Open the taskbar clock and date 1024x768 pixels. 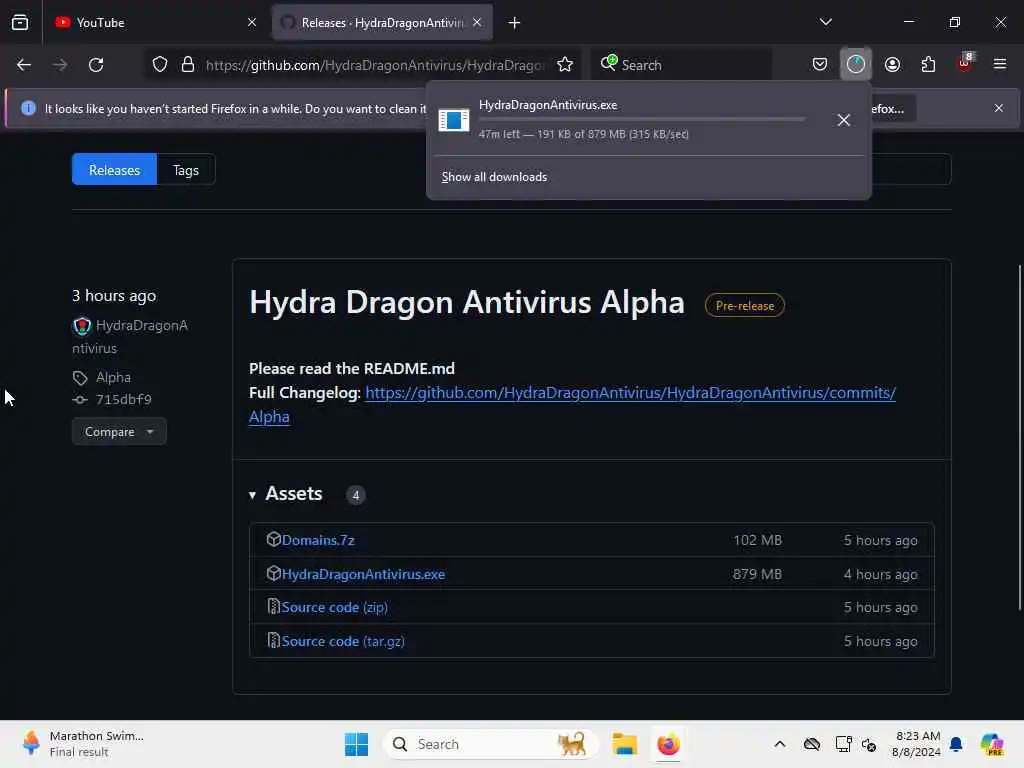pos(917,744)
